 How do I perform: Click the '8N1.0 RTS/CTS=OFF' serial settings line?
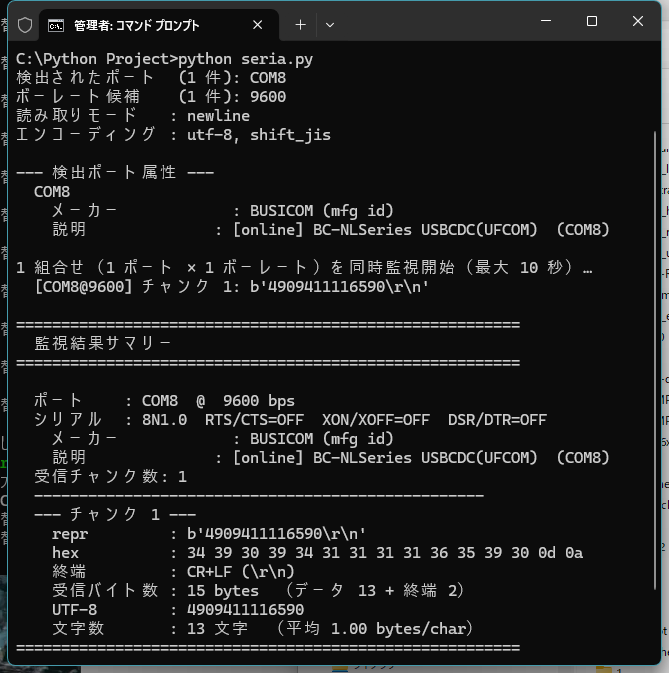(x=291, y=420)
